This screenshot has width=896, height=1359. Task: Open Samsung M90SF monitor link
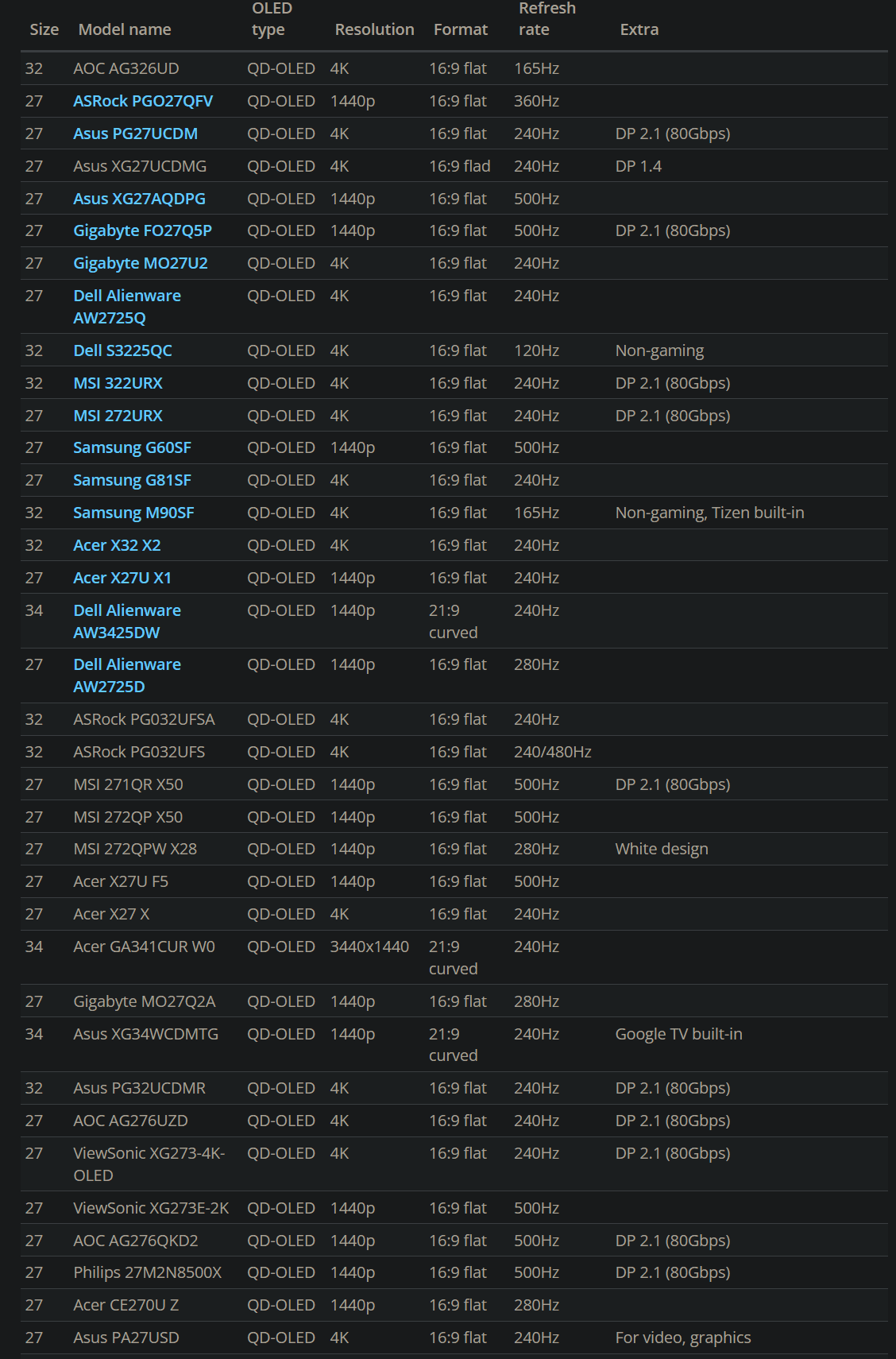coord(133,513)
